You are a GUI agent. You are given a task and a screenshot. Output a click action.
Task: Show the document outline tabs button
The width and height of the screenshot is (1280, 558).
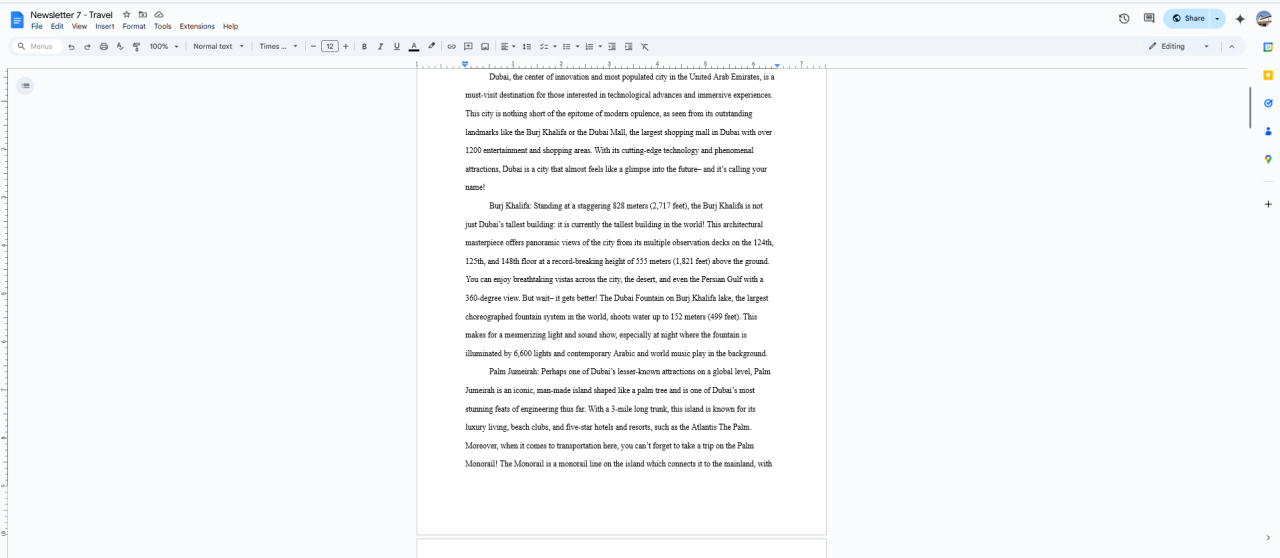coord(25,86)
